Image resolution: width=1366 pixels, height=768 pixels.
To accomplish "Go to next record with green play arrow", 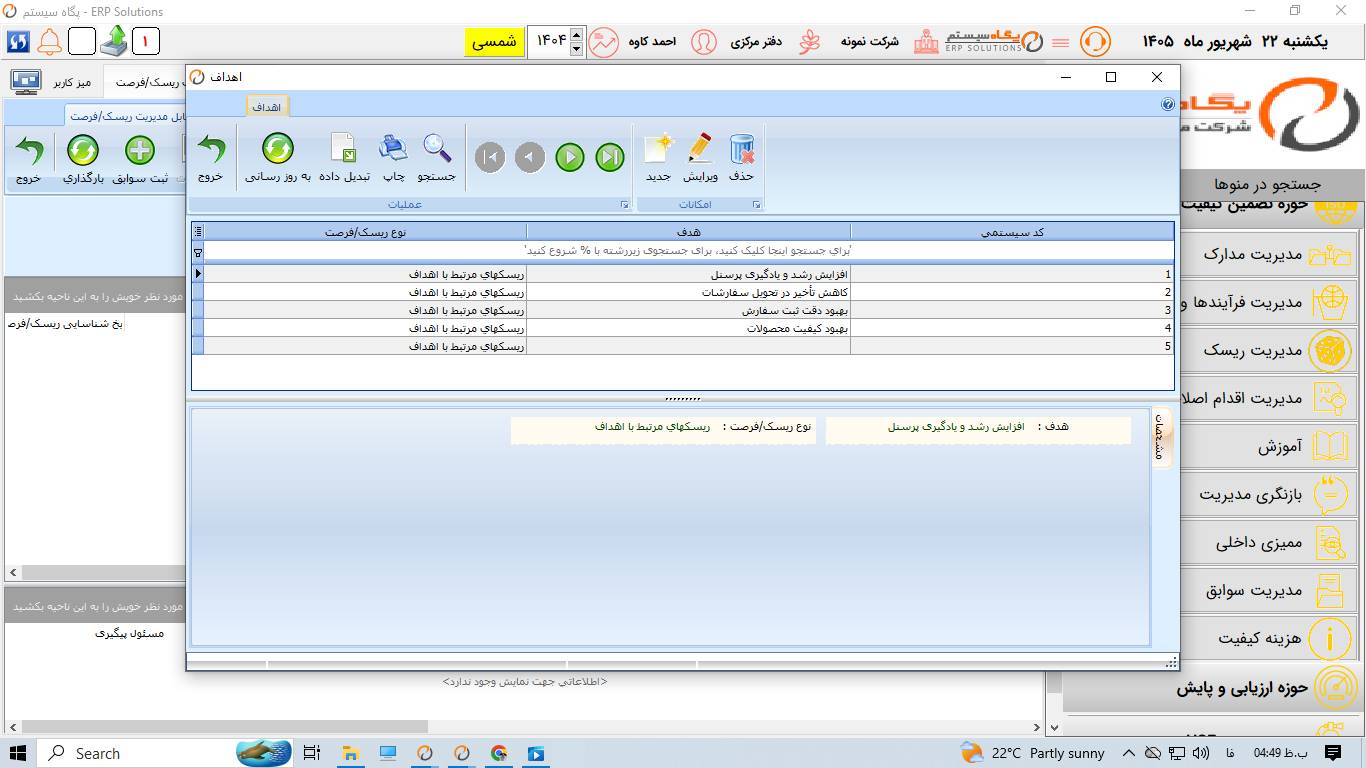I will click(x=570, y=157).
